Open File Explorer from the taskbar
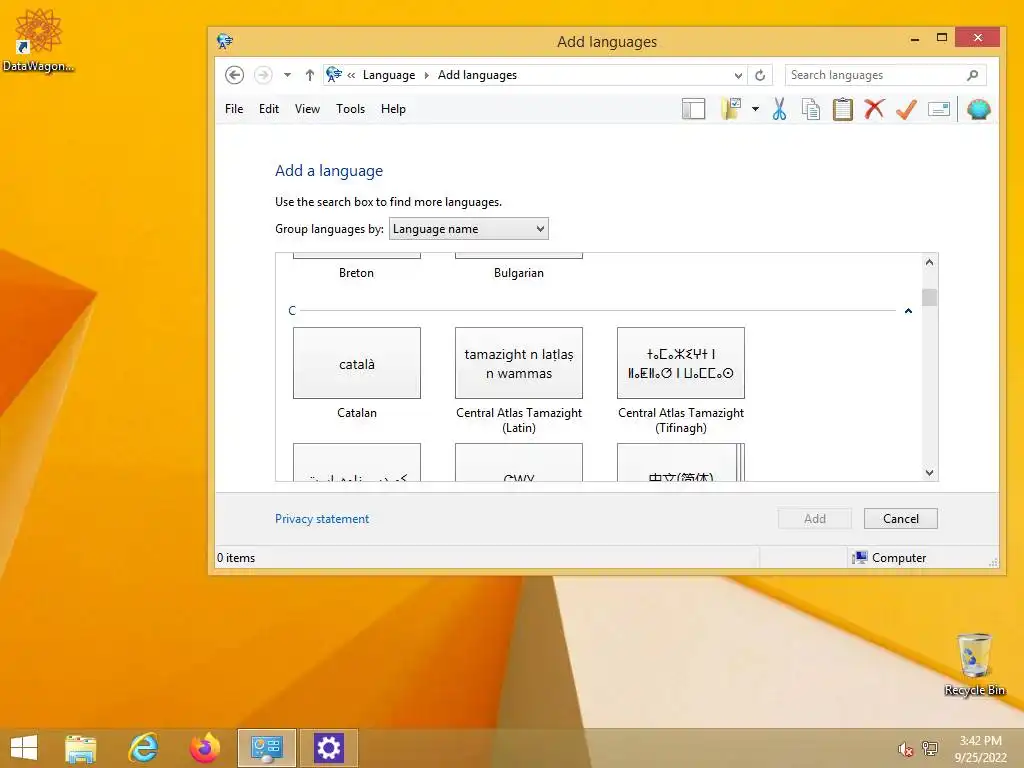The width and height of the screenshot is (1024, 768). click(x=80, y=748)
